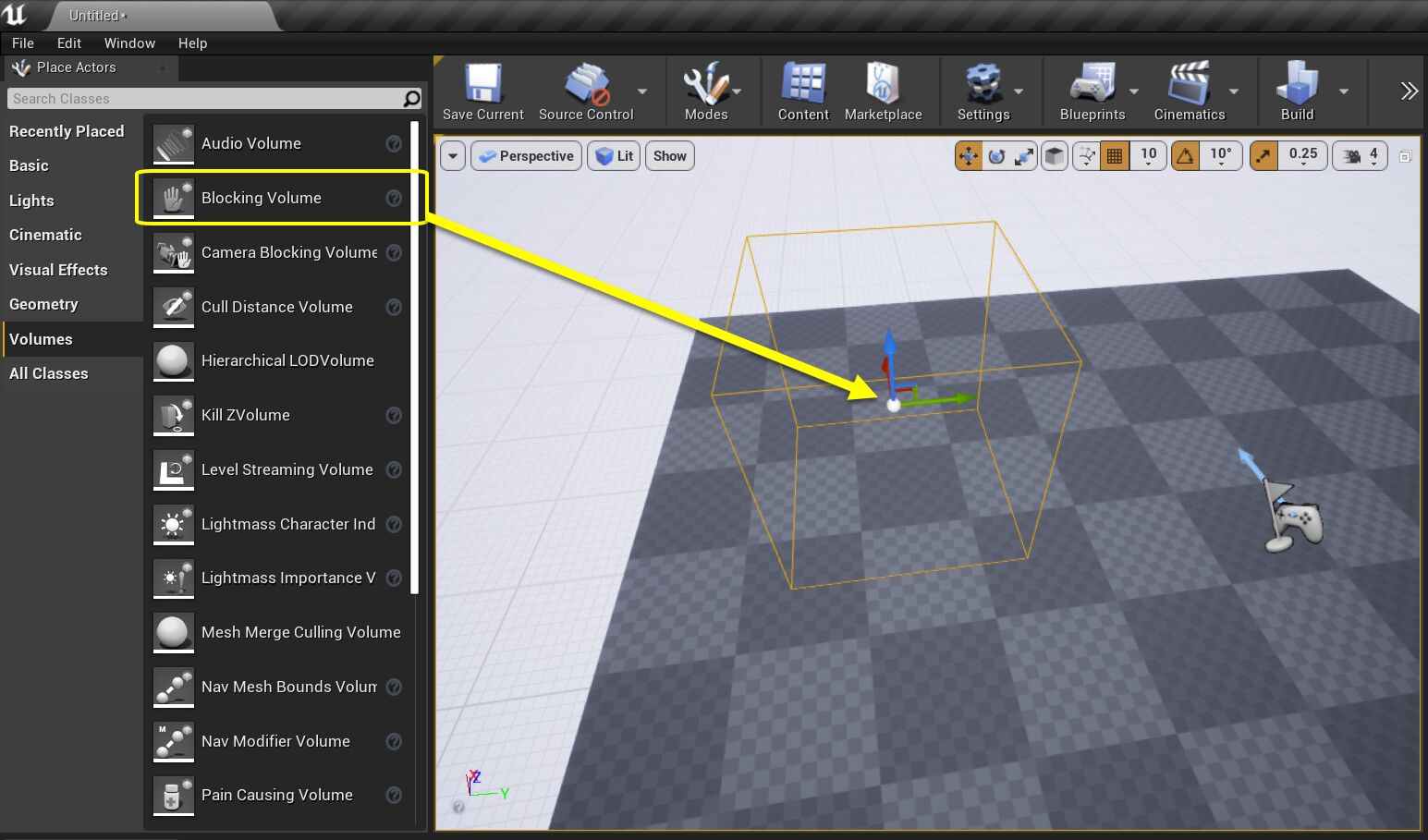Open the grid snap size dropdown
This screenshot has width=1428, height=840.
pos(1149,156)
